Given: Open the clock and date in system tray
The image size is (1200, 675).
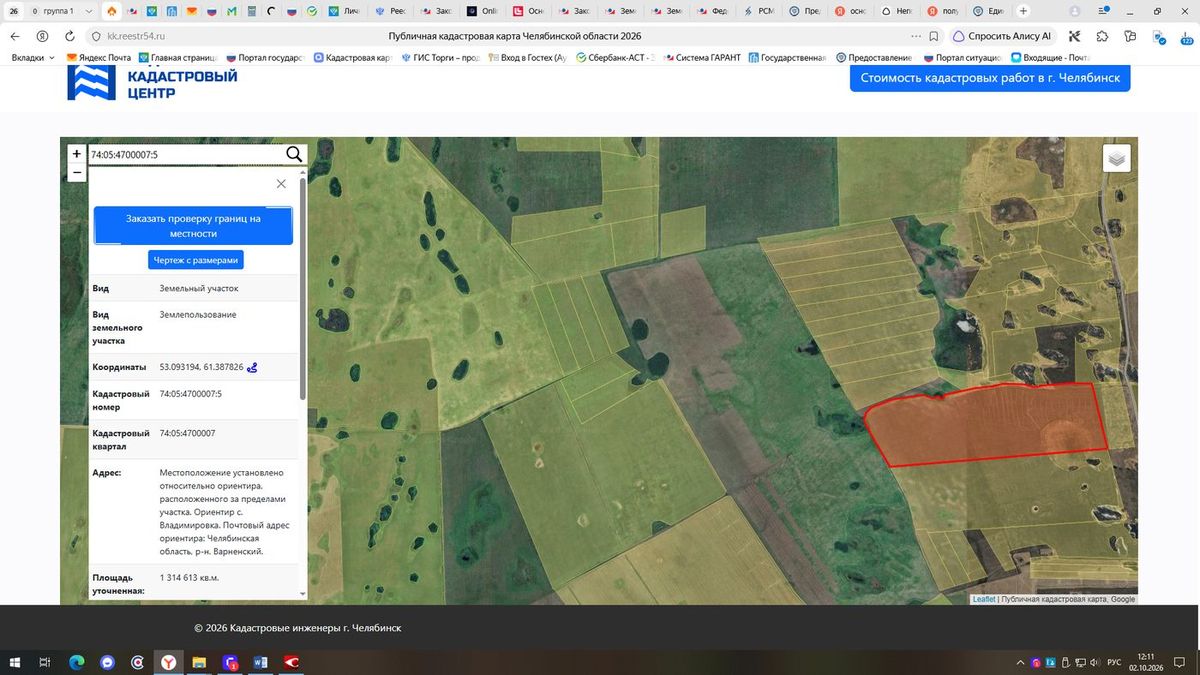Looking at the screenshot, I should [x=1146, y=662].
